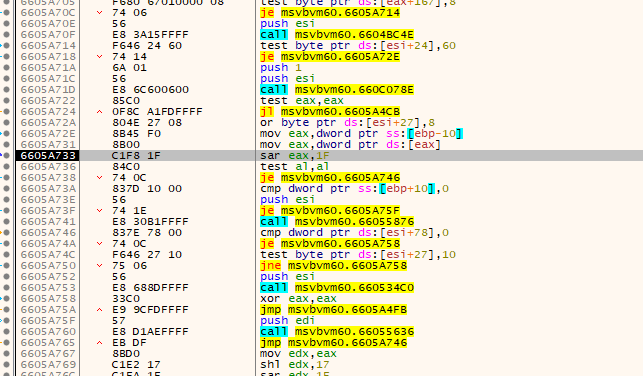Image resolution: width=643 pixels, height=376 pixels.
Task: Select instruction mov eax,dword ptr ss:[ebp-10]
Action: 362,134
